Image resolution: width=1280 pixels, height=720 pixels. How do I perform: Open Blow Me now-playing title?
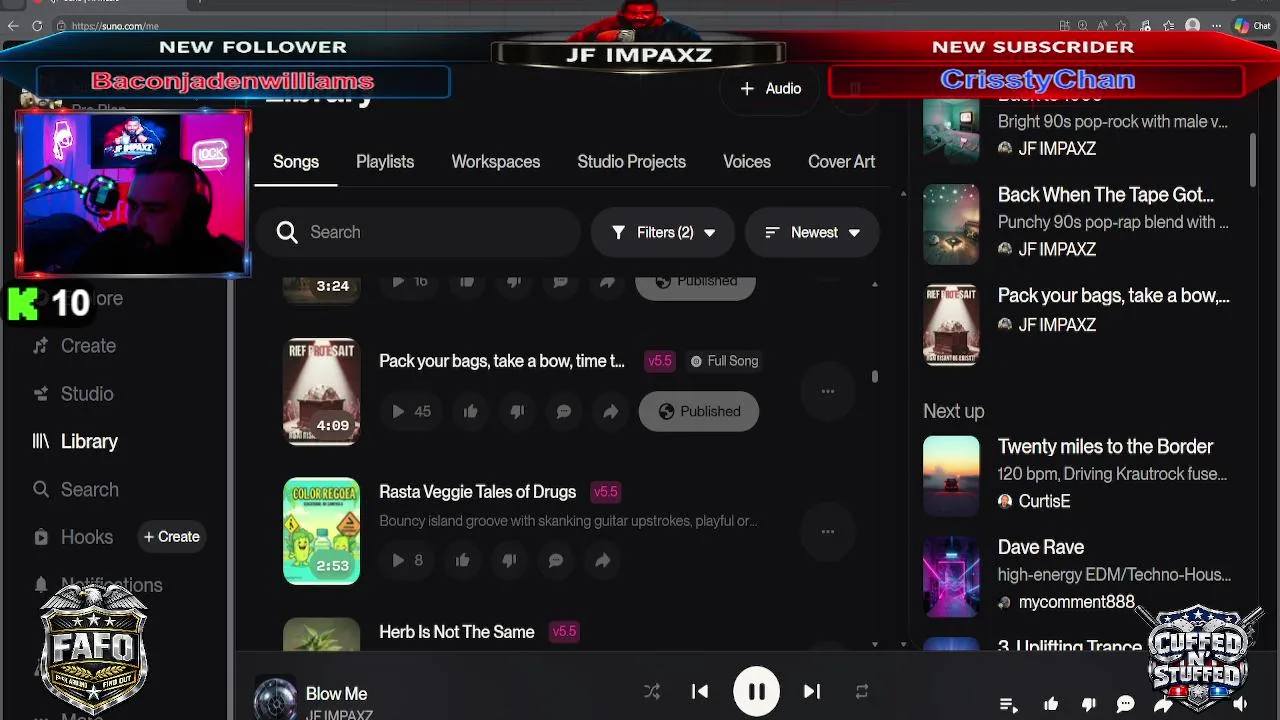coord(336,693)
